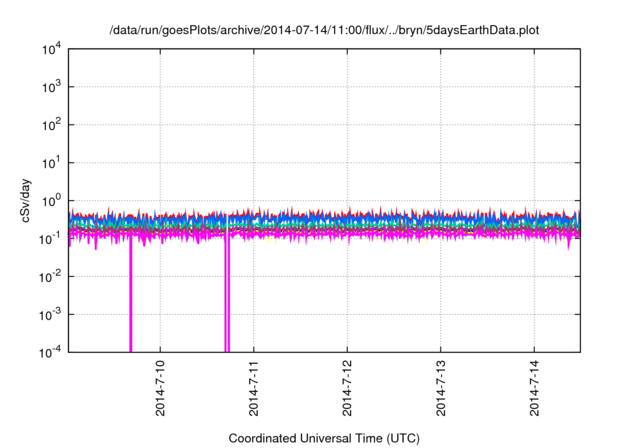The width and height of the screenshot is (640, 448).
Task: Click the 10^-4 y-axis tick label
Action: (51, 352)
